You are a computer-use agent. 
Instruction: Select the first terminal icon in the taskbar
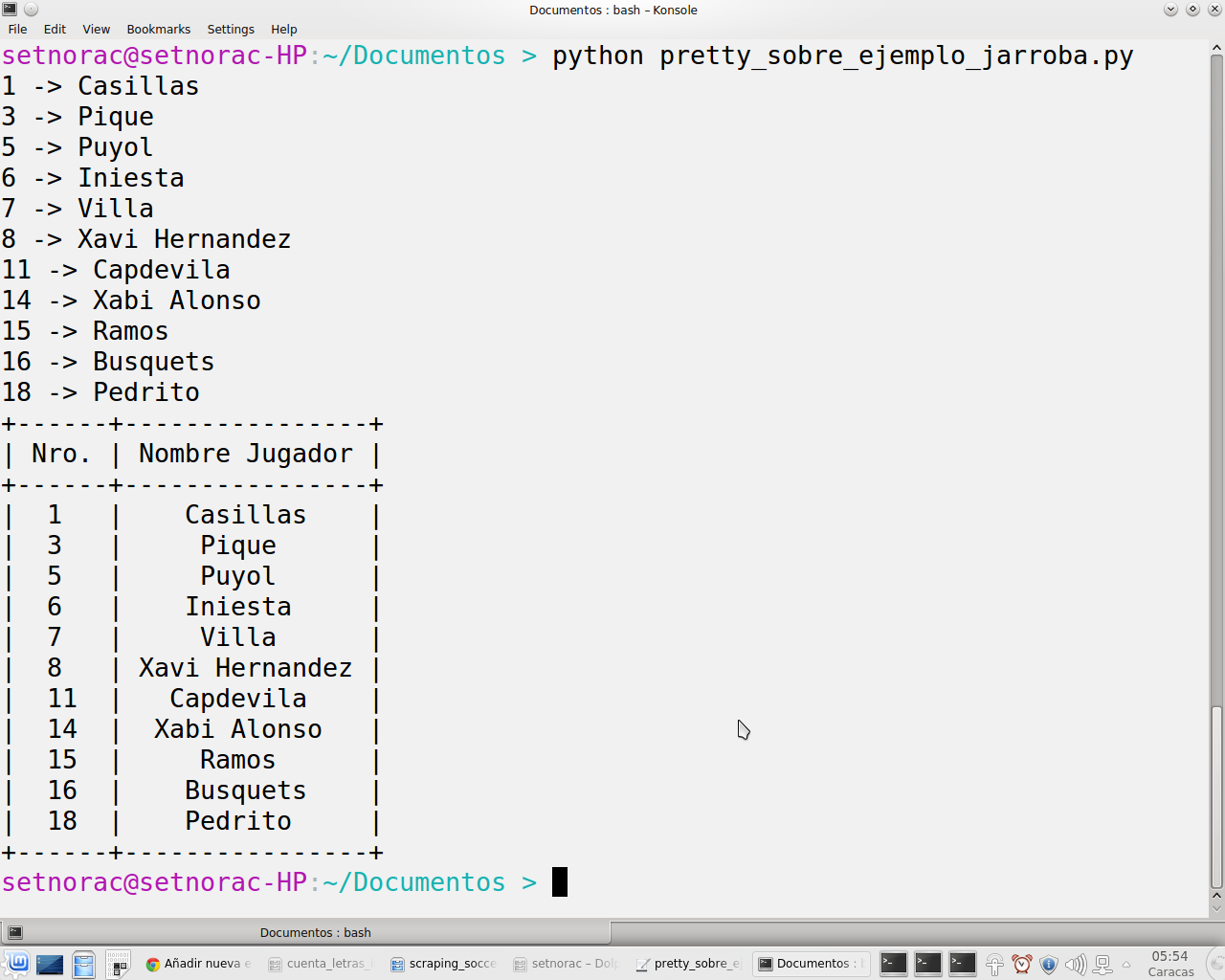[892, 964]
